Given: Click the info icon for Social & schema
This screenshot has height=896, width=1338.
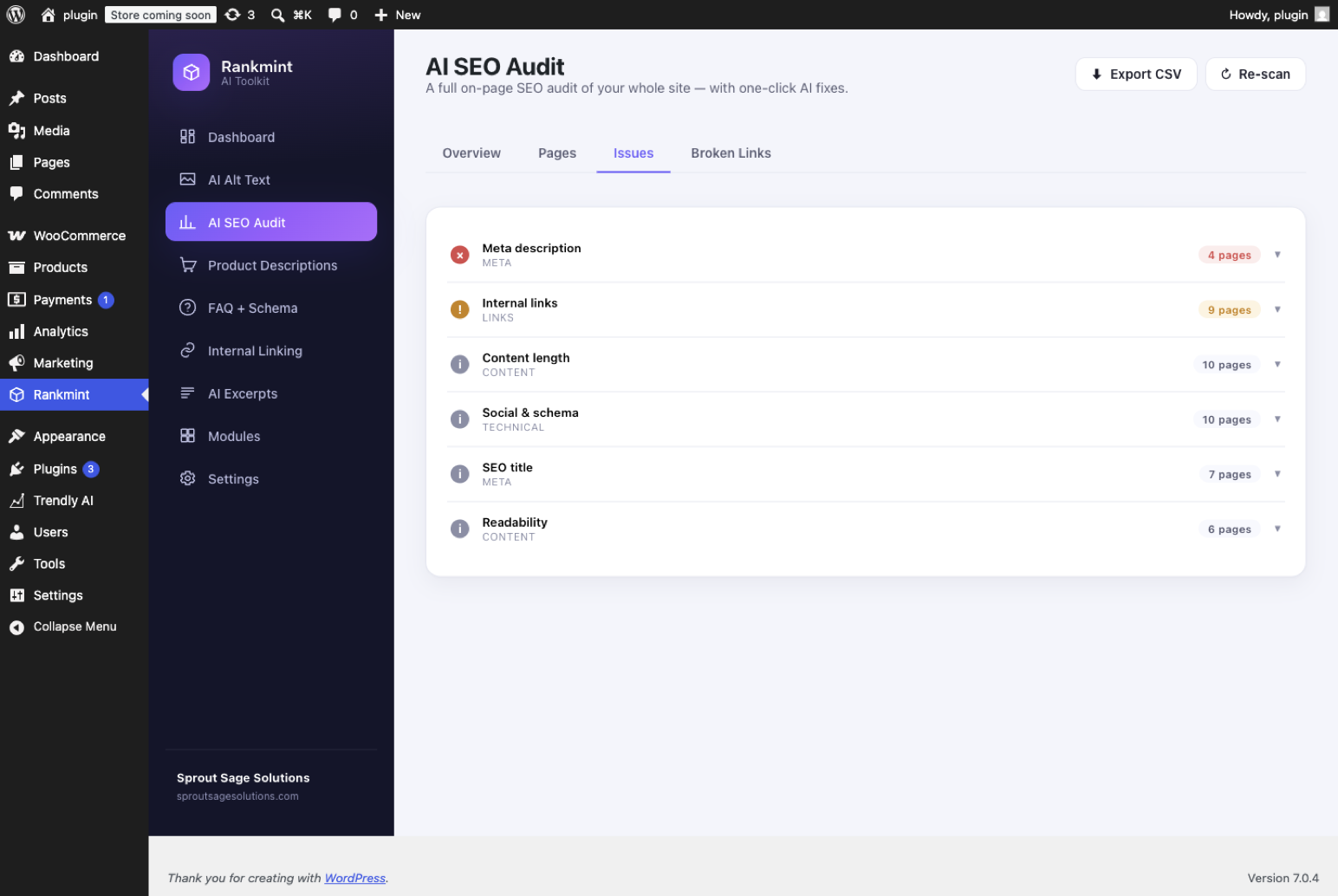Looking at the screenshot, I should pyautogui.click(x=460, y=419).
